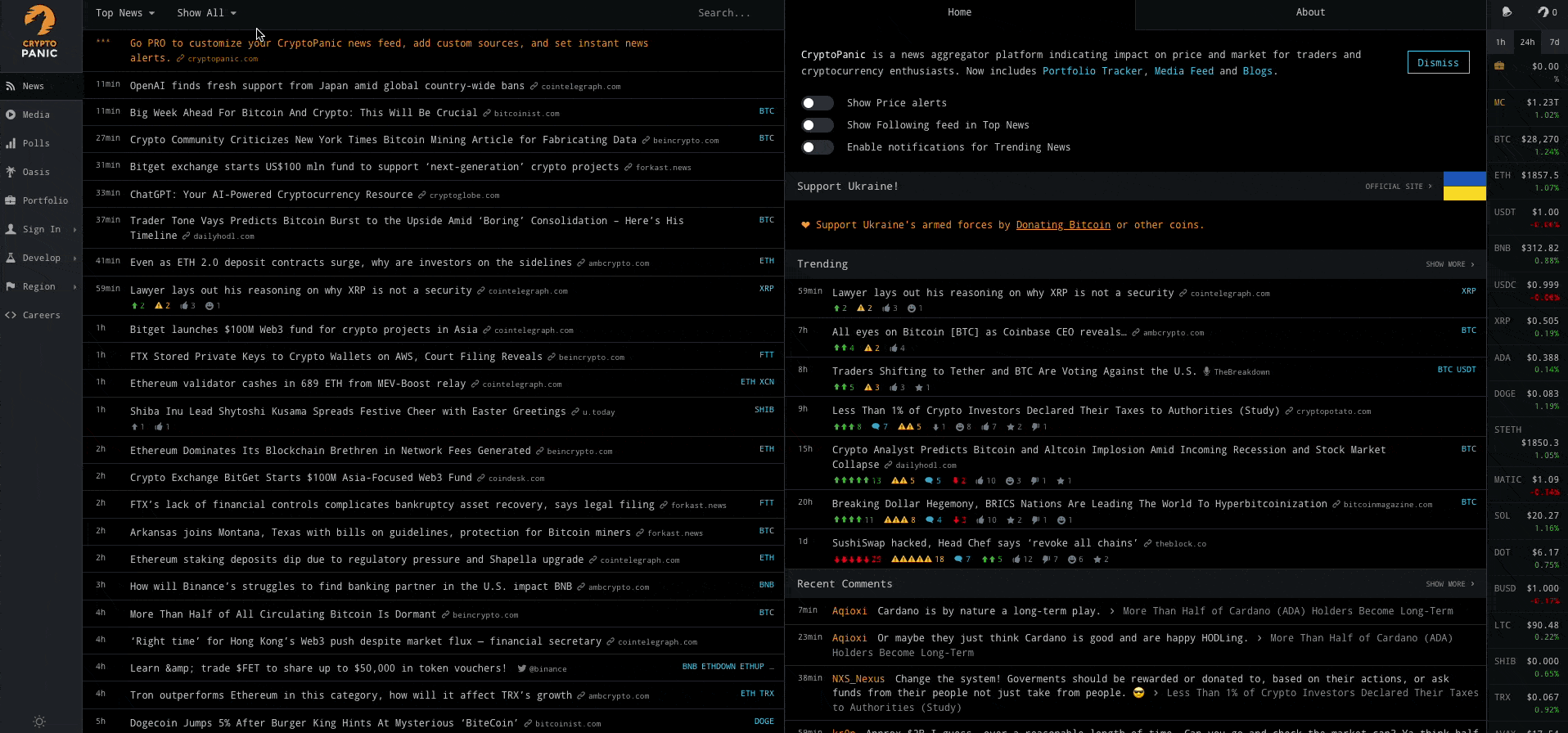Select the 24h price change tab

[x=1527, y=42]
